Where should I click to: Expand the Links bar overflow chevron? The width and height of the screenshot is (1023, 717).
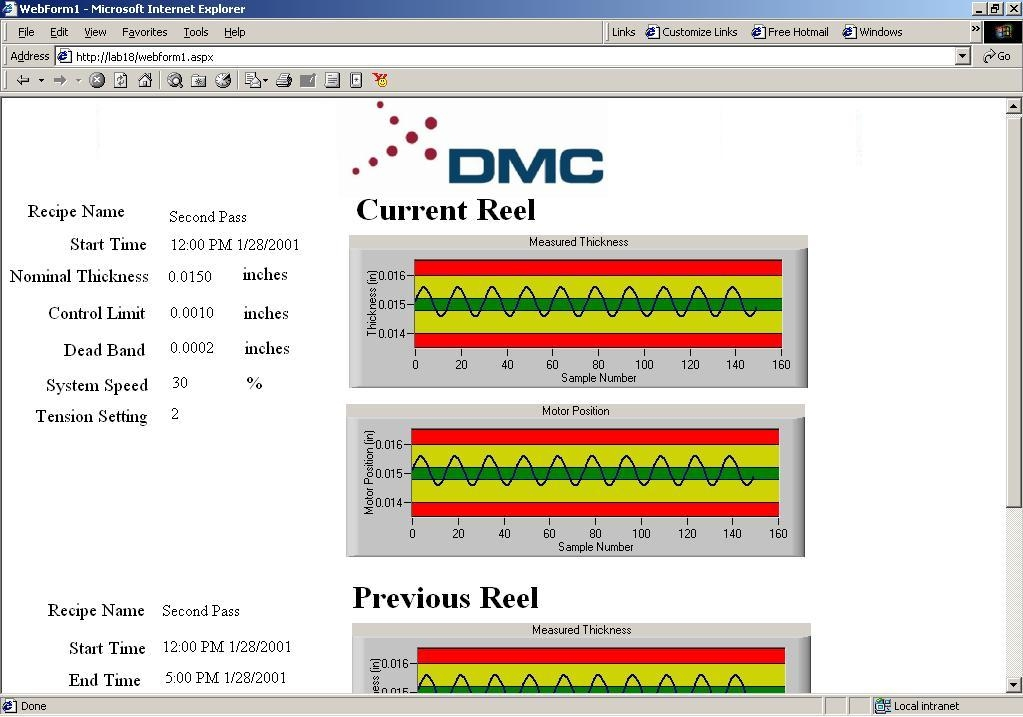[975, 29]
